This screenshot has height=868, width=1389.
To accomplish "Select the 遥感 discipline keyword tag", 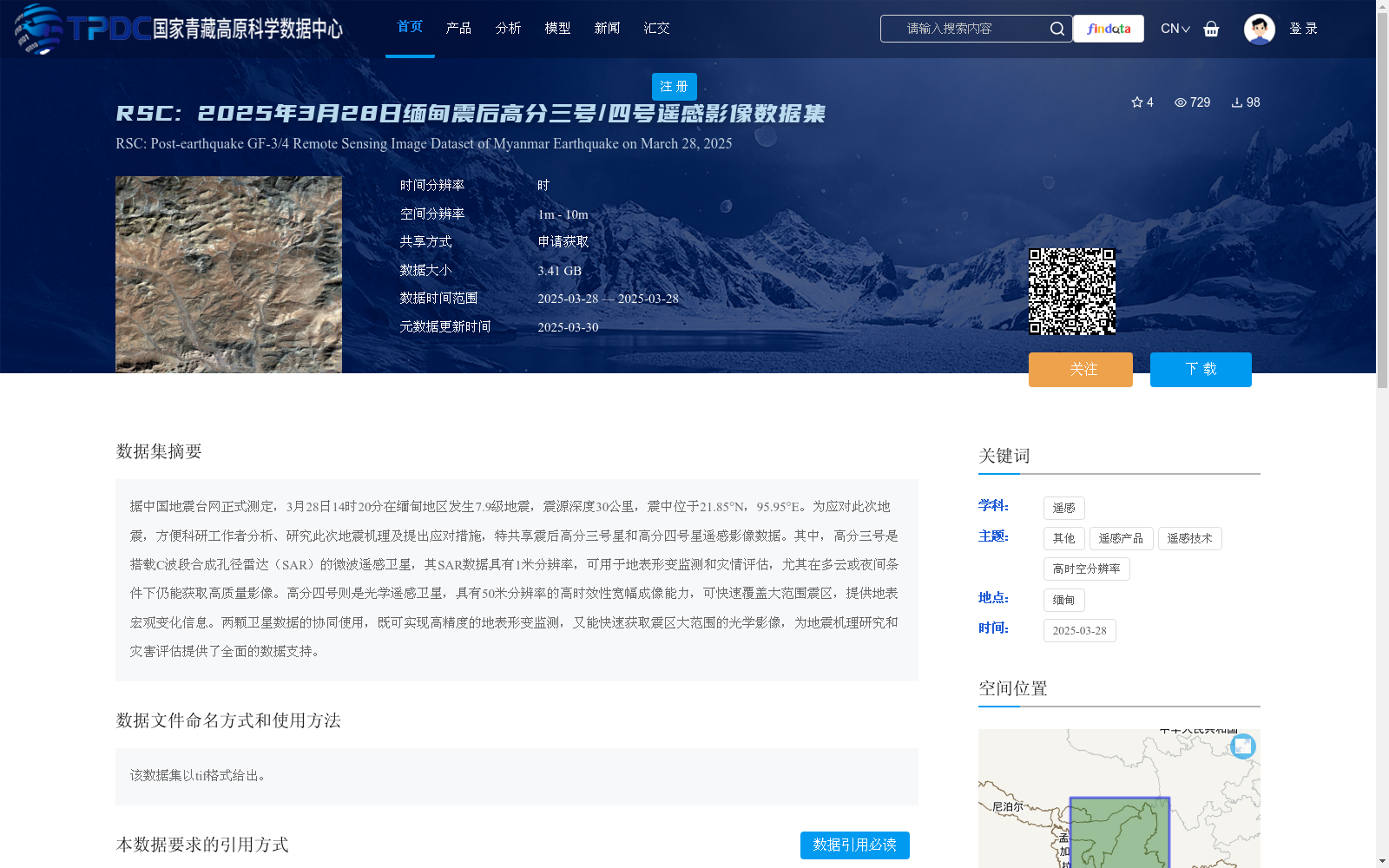I will pyautogui.click(x=1064, y=509).
